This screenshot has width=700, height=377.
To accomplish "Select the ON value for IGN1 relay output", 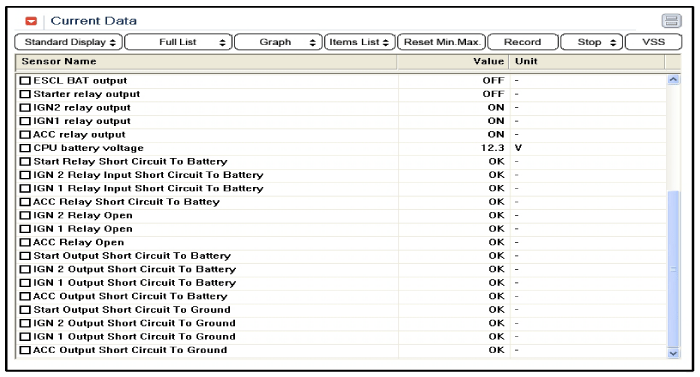I will [496, 121].
